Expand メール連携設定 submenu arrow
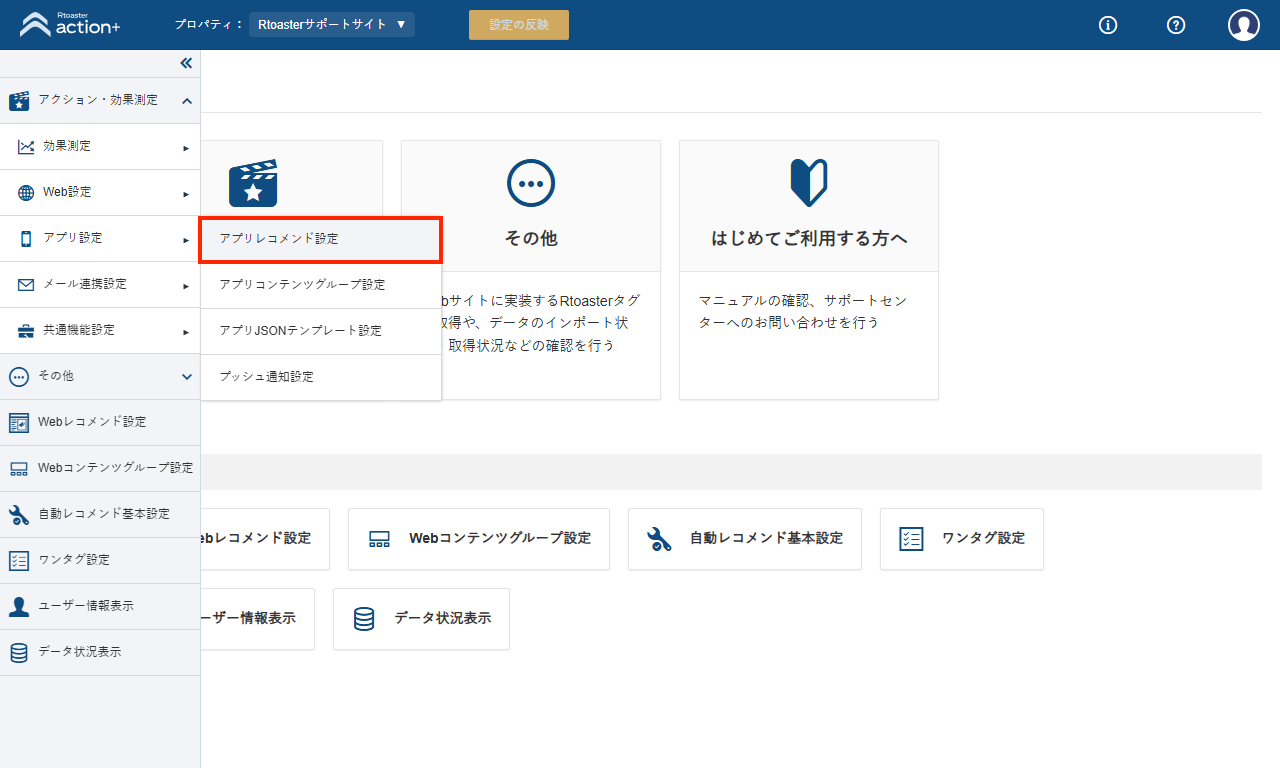 tap(186, 286)
